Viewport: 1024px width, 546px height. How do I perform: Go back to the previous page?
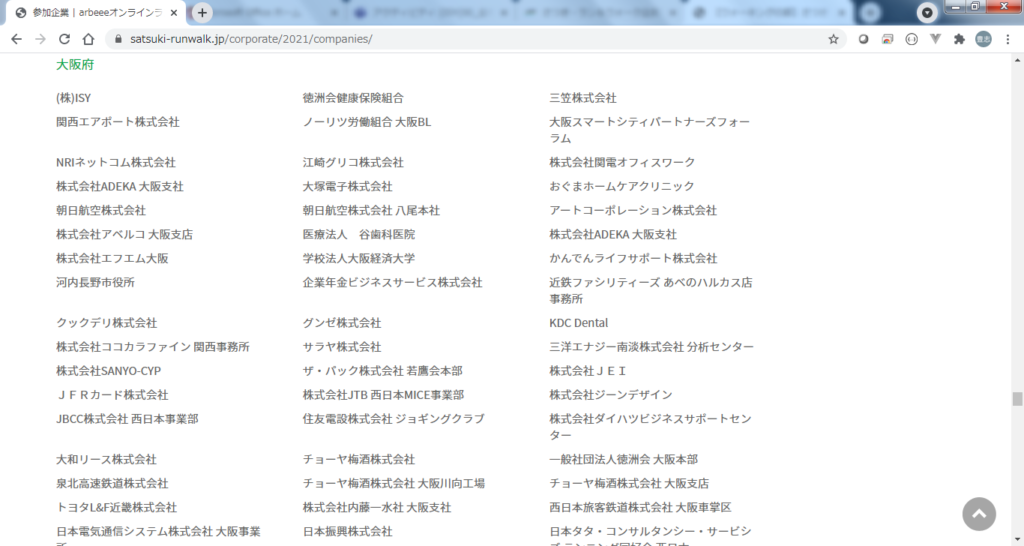pyautogui.click(x=16, y=39)
